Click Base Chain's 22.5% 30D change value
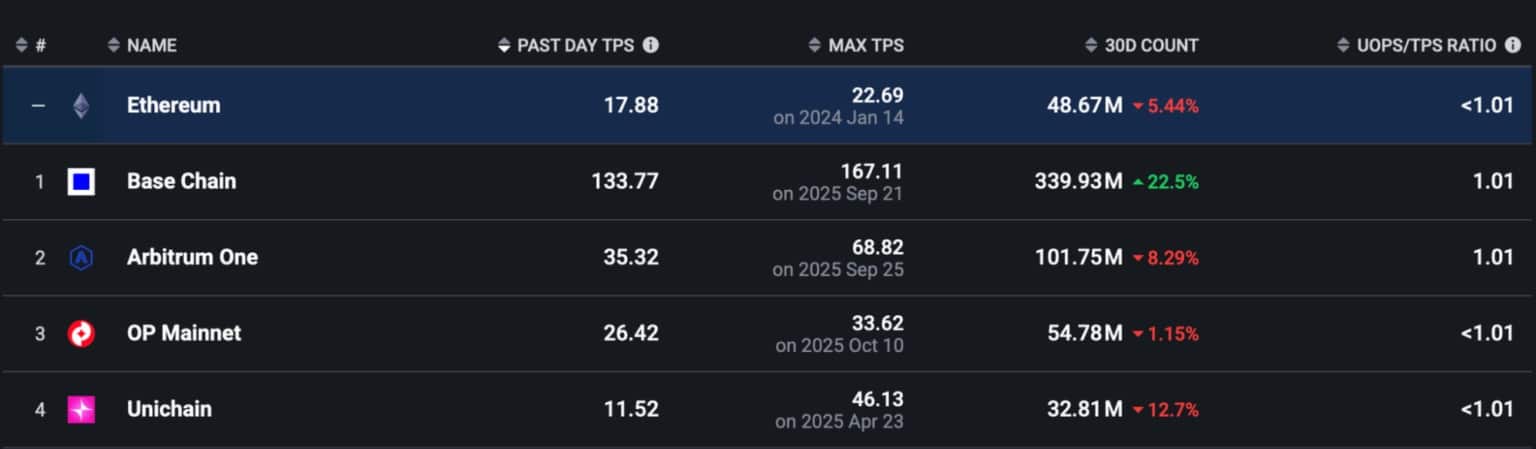 1166,182
